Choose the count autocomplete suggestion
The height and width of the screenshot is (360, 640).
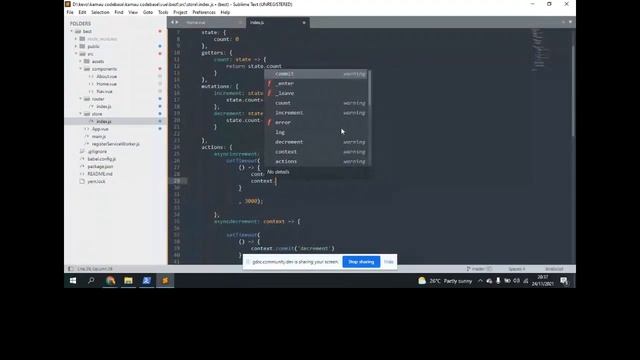[x=317, y=103]
